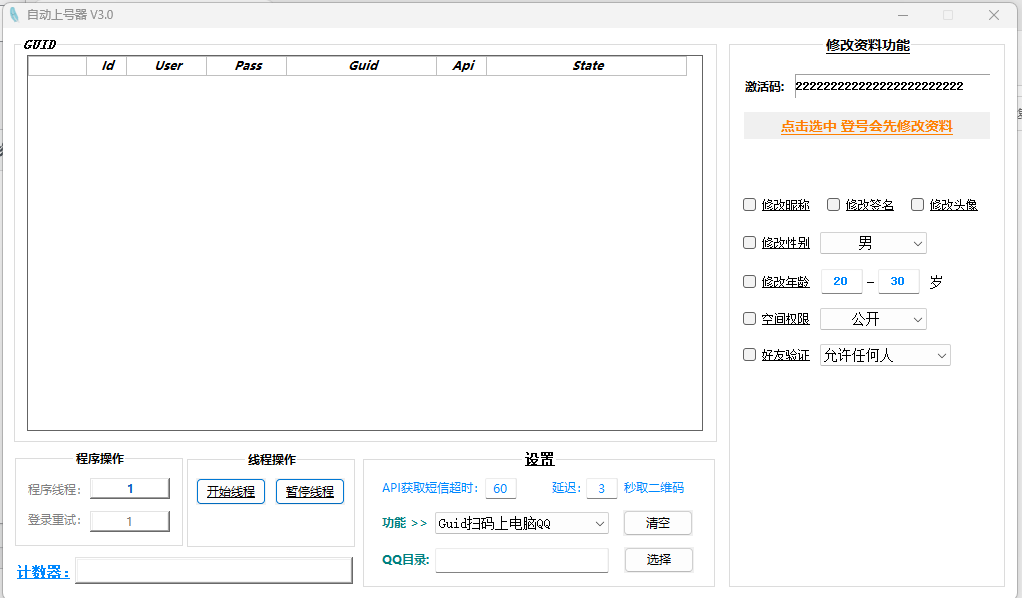1022x598 pixels.
Task: Click the 激活码 input field
Action: (890, 87)
